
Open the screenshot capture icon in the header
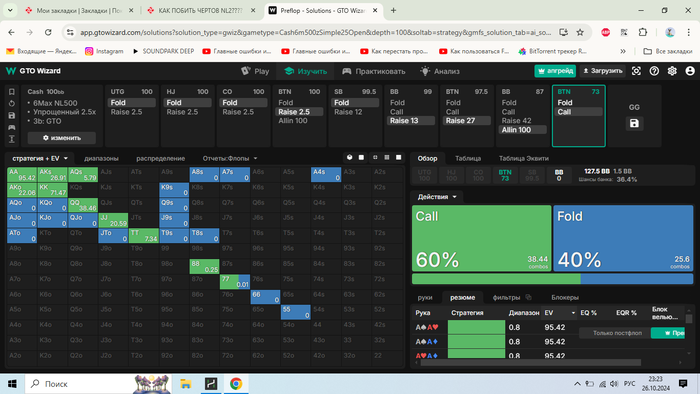tap(636, 71)
